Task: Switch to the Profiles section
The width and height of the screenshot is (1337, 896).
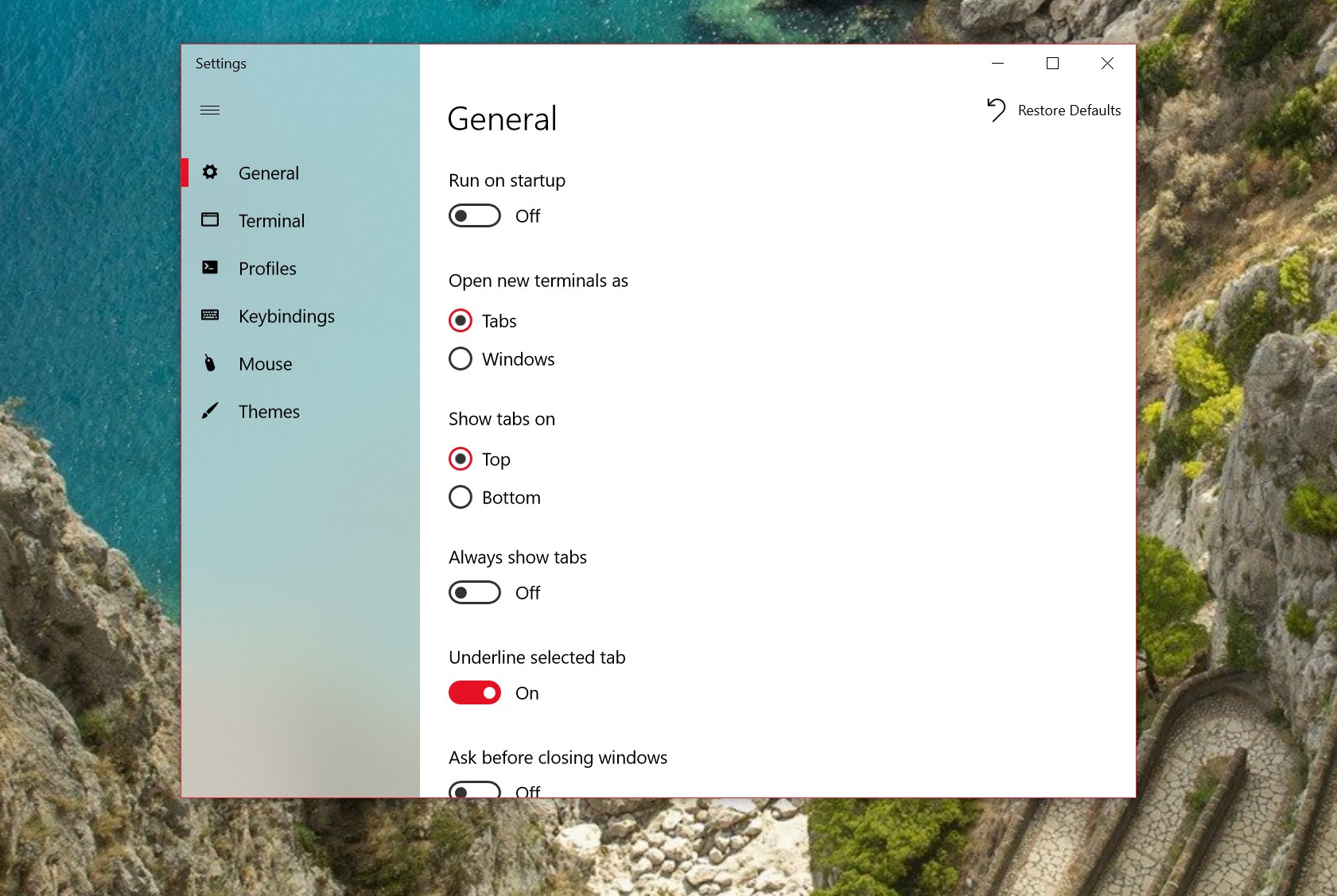Action: coord(267,268)
